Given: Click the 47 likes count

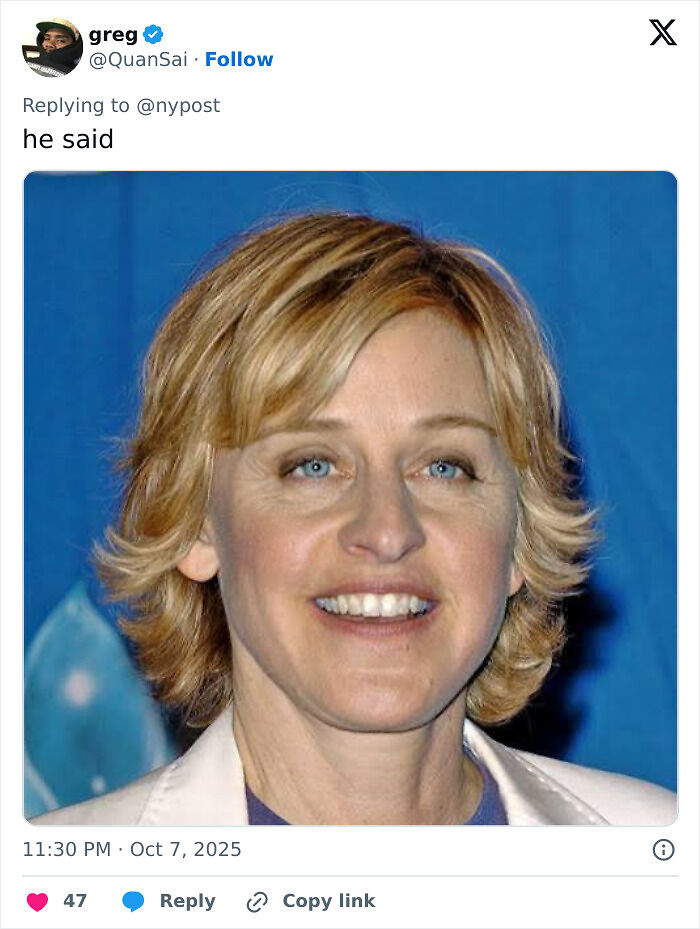Looking at the screenshot, I should (x=75, y=901).
